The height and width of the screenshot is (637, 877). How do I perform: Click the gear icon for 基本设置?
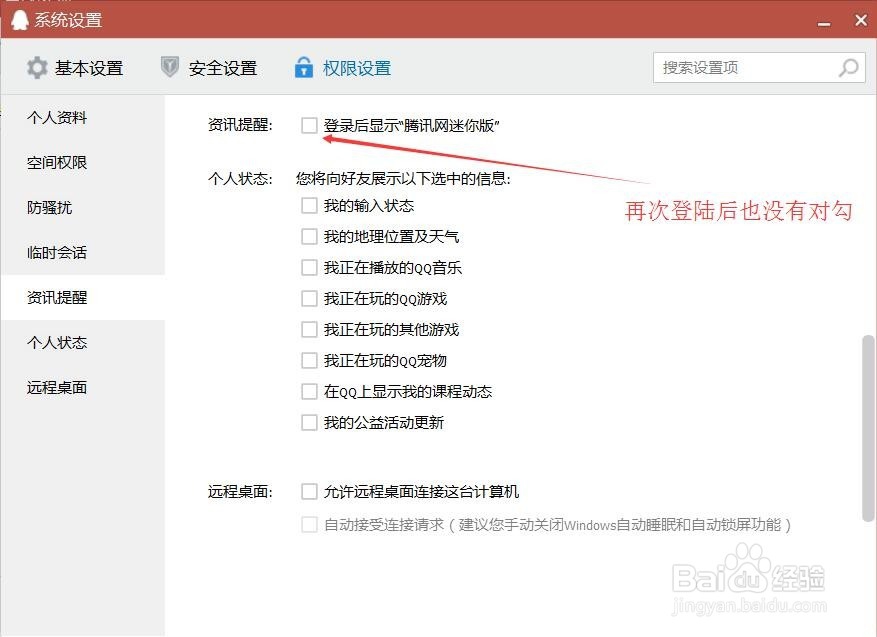[x=37, y=67]
